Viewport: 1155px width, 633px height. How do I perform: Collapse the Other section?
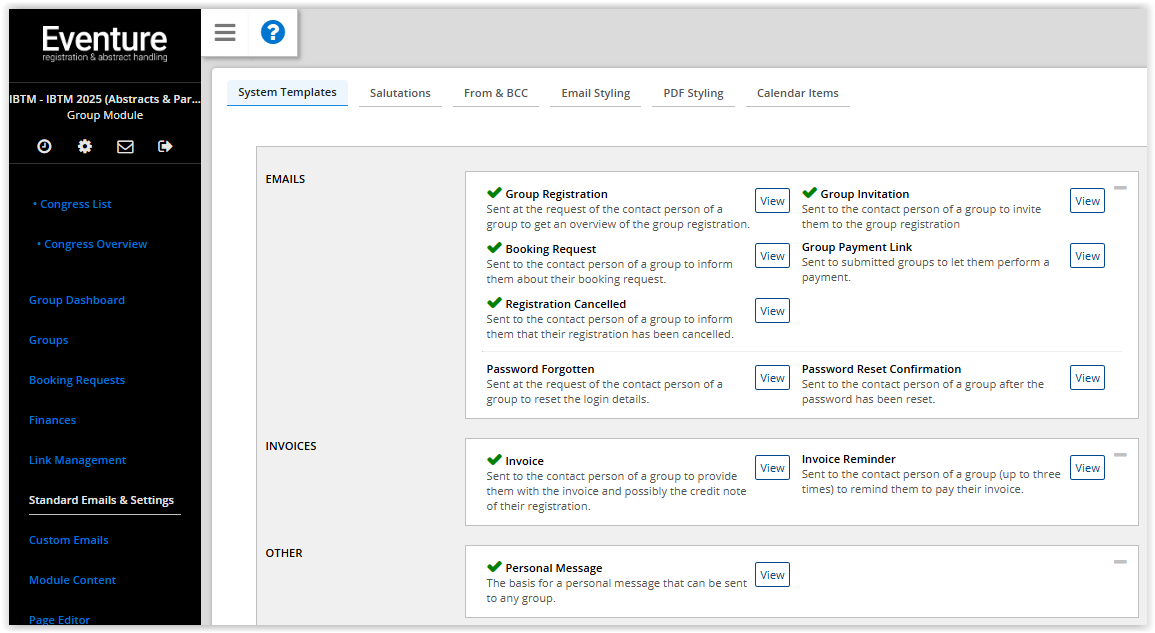tap(1120, 562)
